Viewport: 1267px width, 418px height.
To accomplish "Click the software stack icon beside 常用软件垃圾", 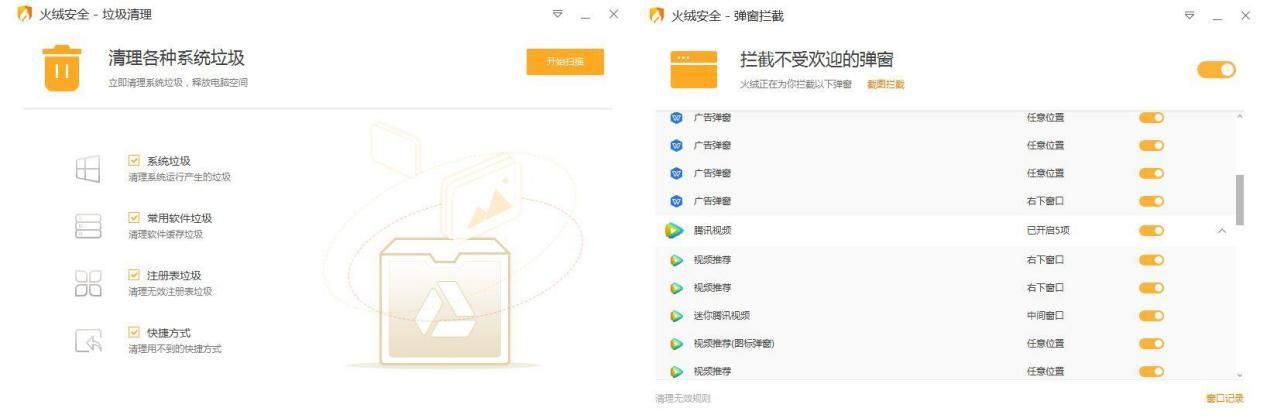I will click(x=89, y=226).
